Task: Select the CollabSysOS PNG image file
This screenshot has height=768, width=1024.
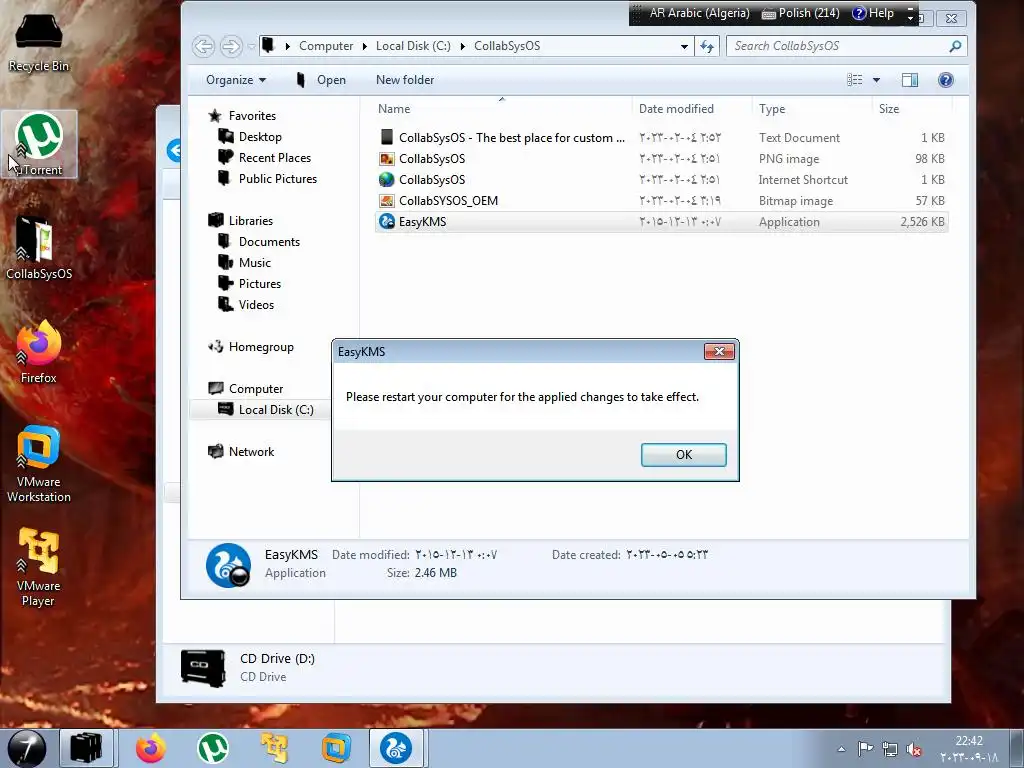Action: click(x=662, y=159)
